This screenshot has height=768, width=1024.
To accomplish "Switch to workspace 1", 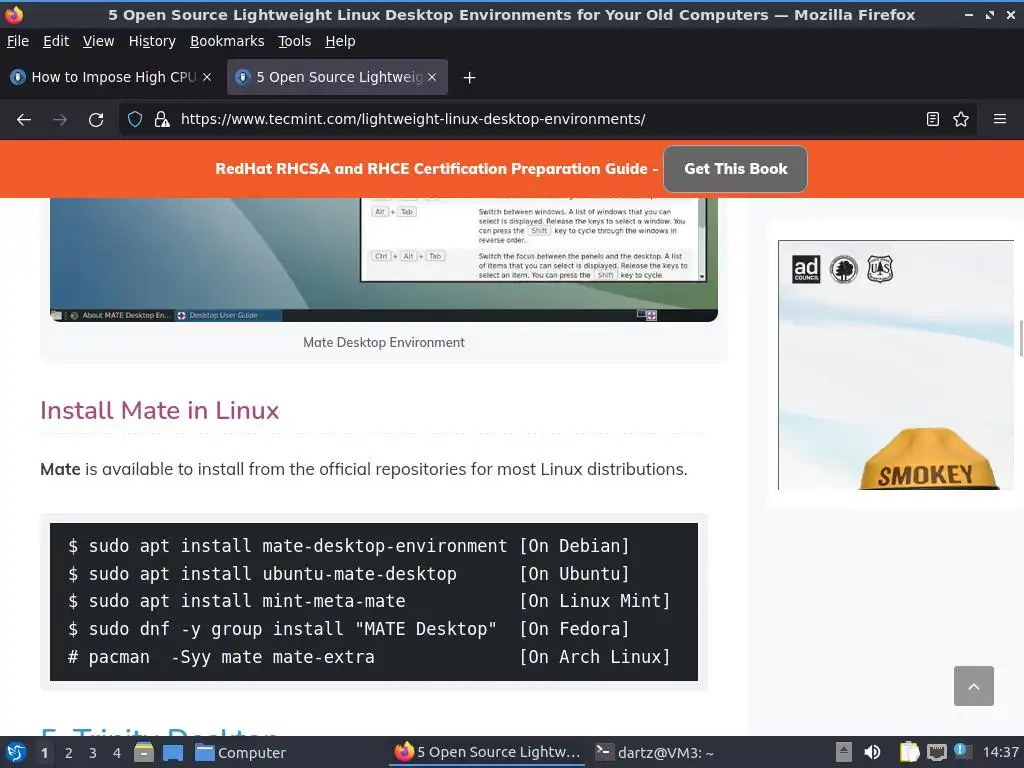I will [x=44, y=753].
